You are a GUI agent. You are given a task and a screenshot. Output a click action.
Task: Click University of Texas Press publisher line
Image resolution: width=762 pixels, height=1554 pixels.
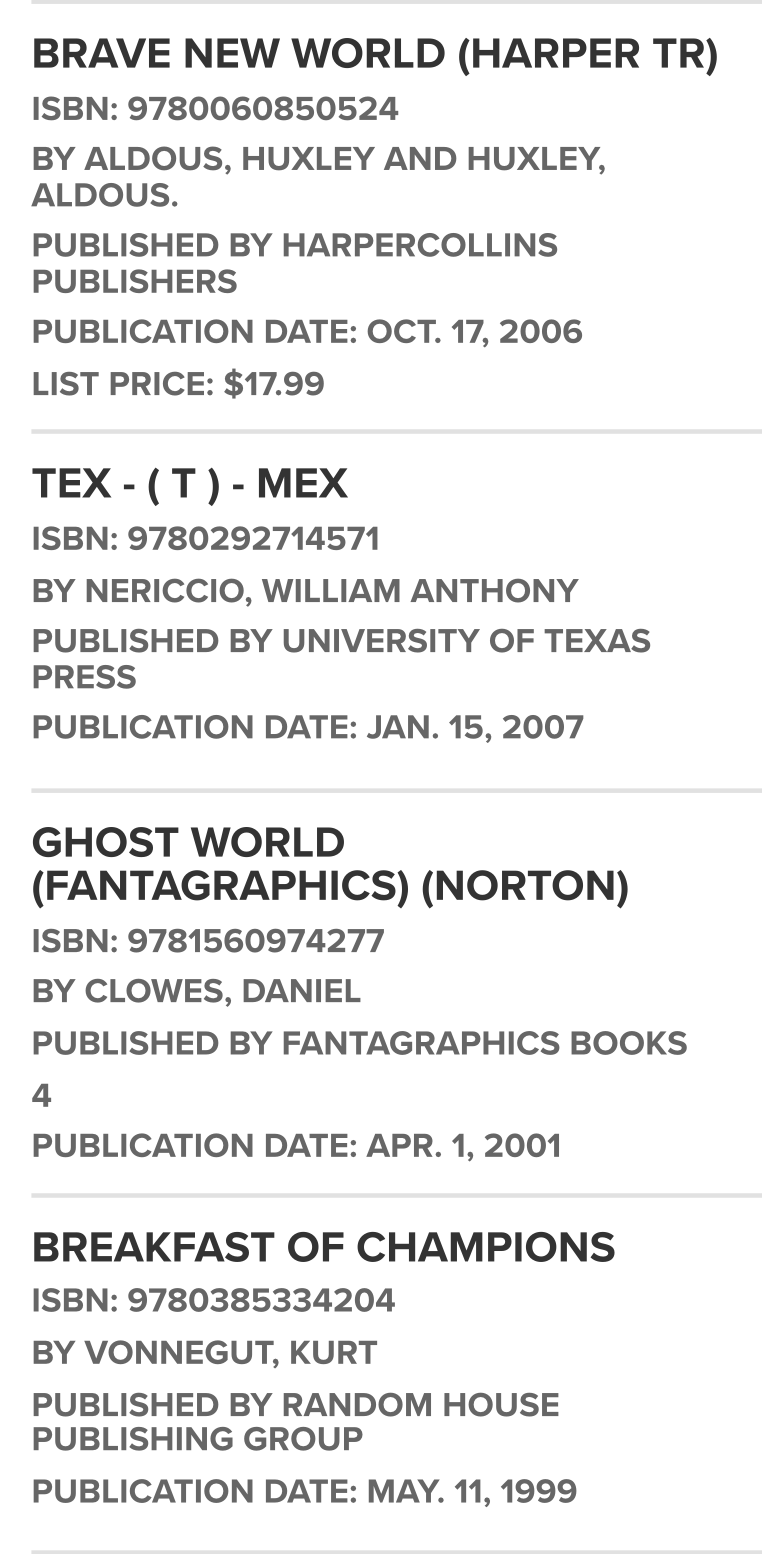[341, 659]
